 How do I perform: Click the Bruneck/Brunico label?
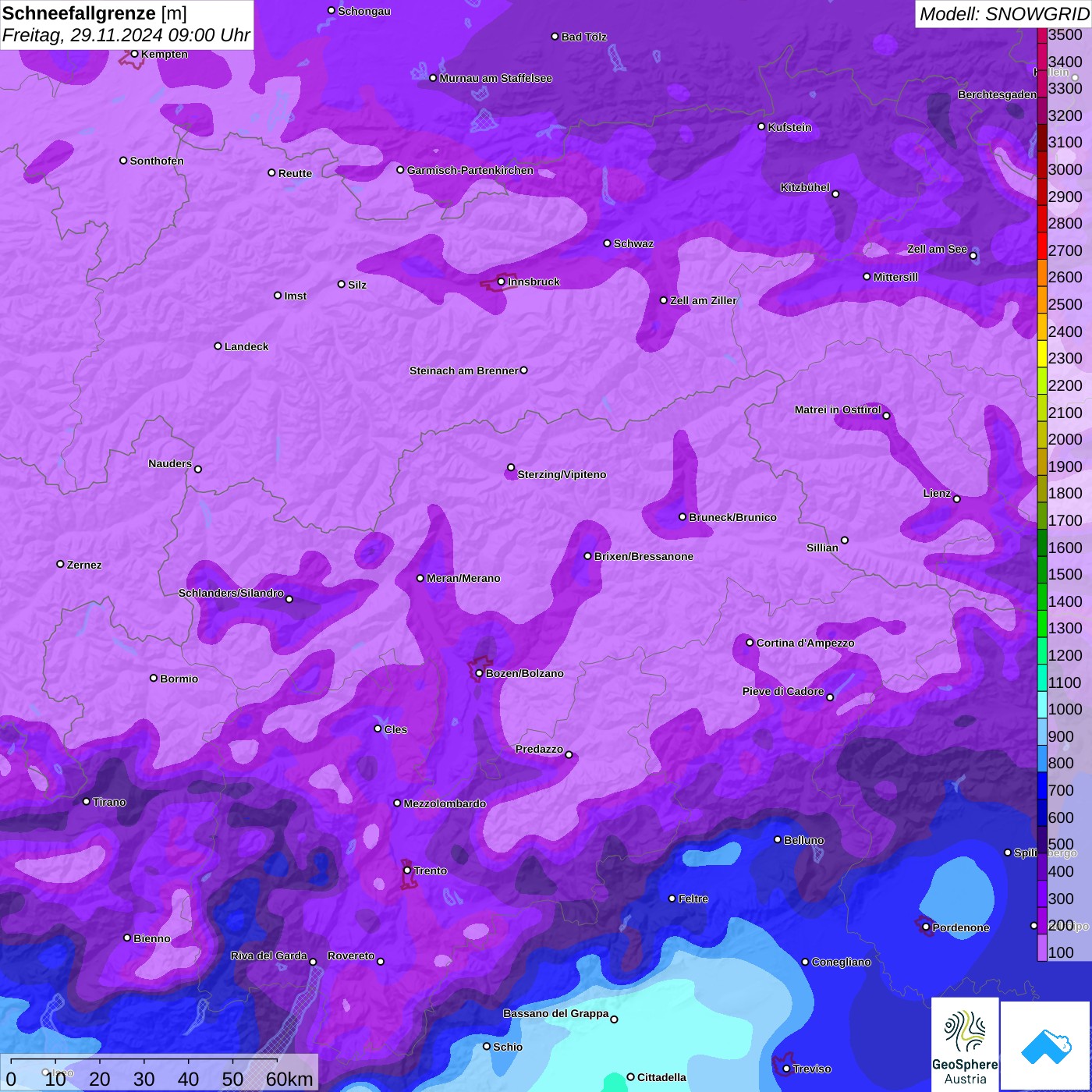(732, 517)
